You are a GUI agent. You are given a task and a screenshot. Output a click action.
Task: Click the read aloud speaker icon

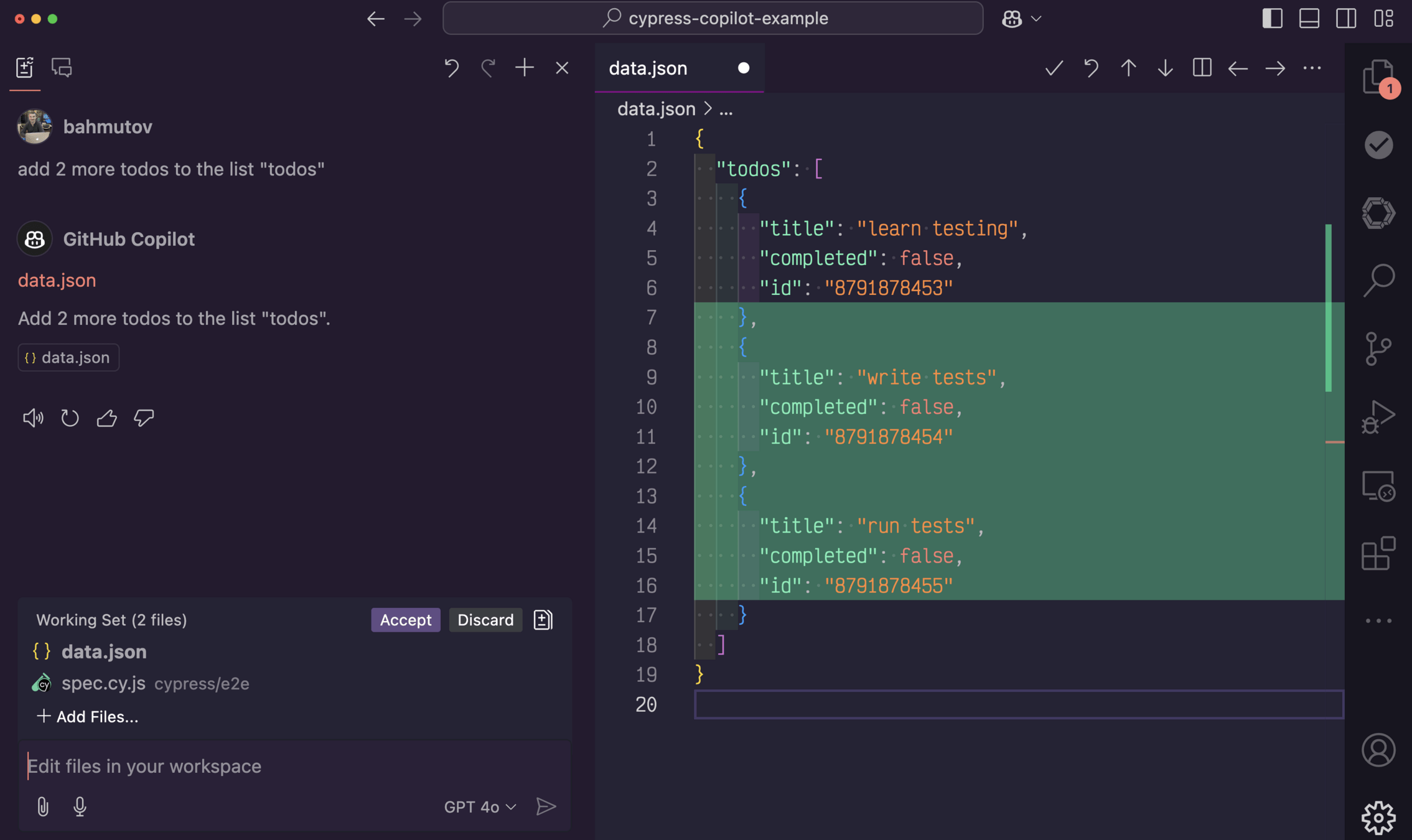pos(33,418)
